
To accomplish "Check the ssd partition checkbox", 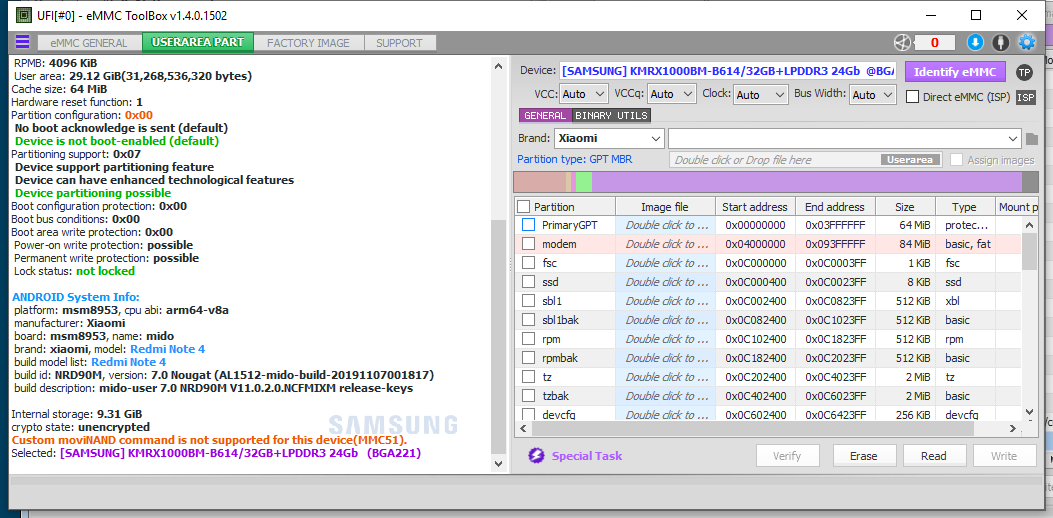I will (529, 282).
